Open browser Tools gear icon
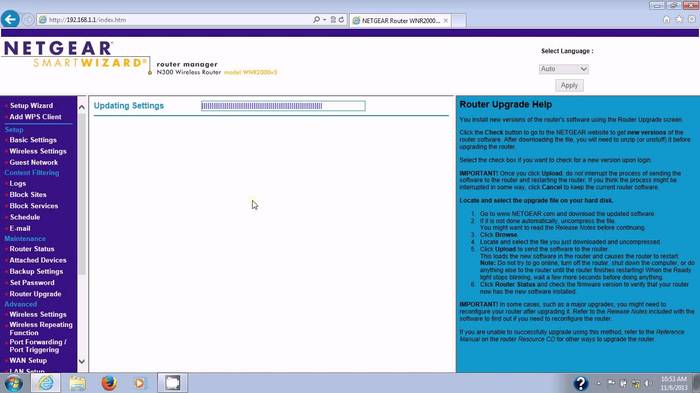This screenshot has height=393, width=700. coord(692,19)
